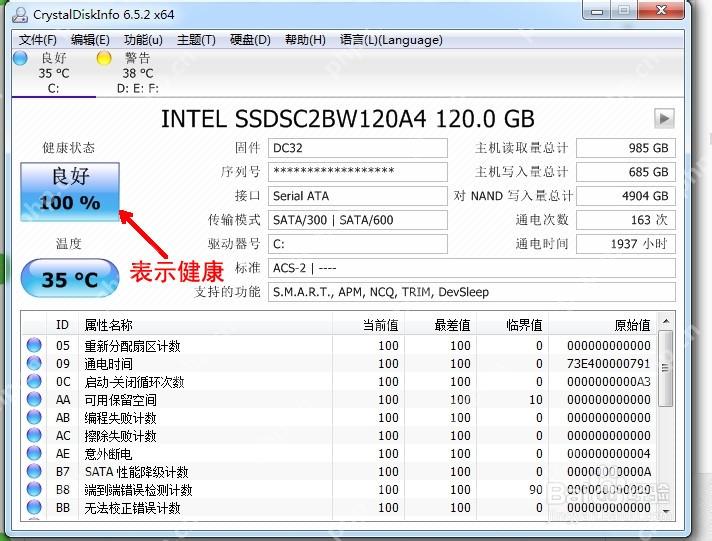Click the 临界值 column header

click(512, 325)
